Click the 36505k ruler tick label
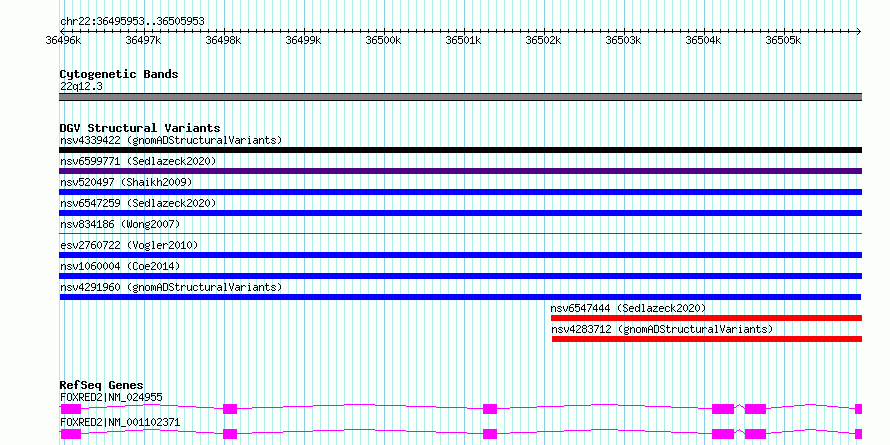Screen dimensions: 890x445 click(x=784, y=40)
